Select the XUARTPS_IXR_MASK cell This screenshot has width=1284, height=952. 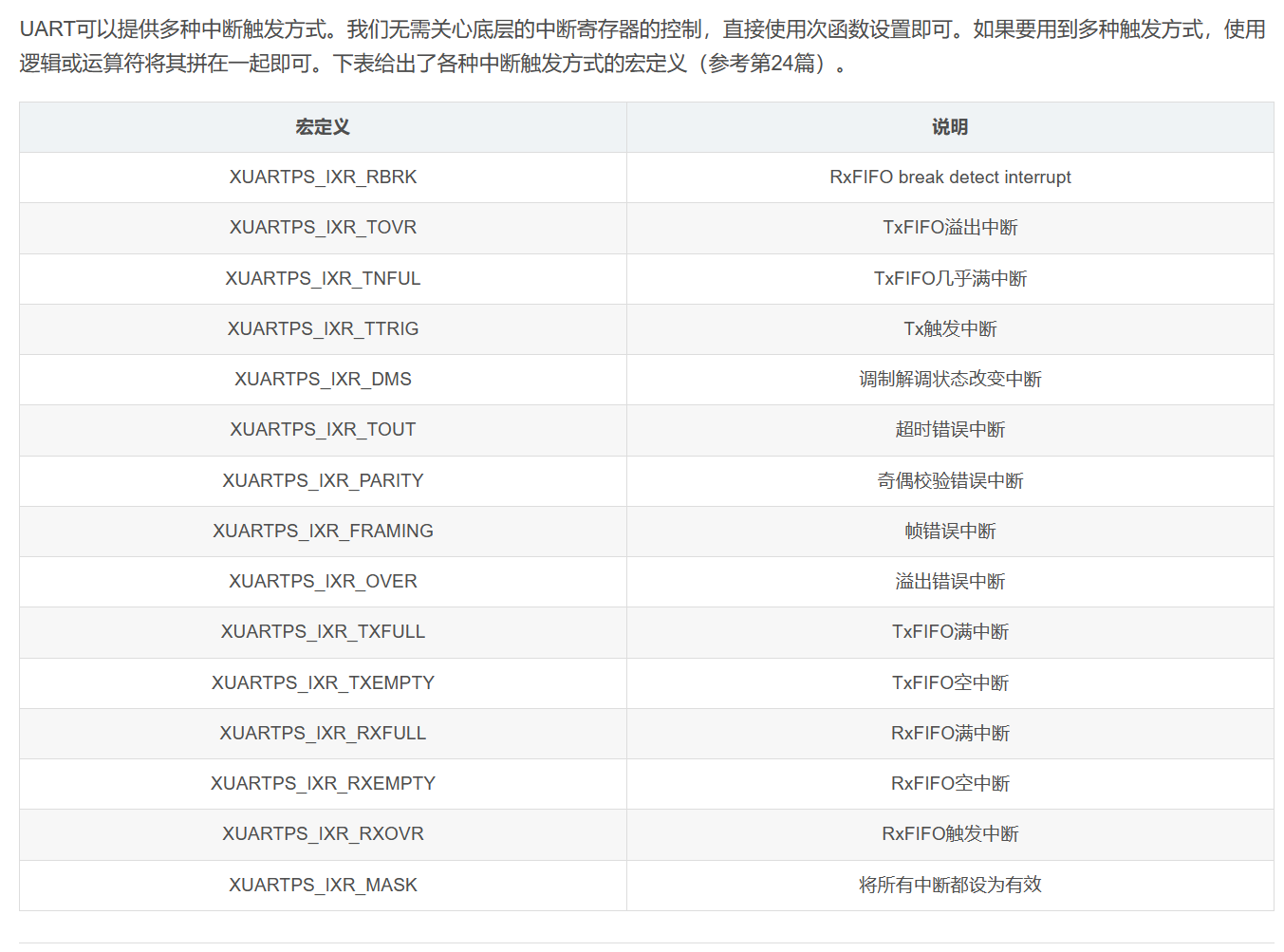click(x=323, y=886)
